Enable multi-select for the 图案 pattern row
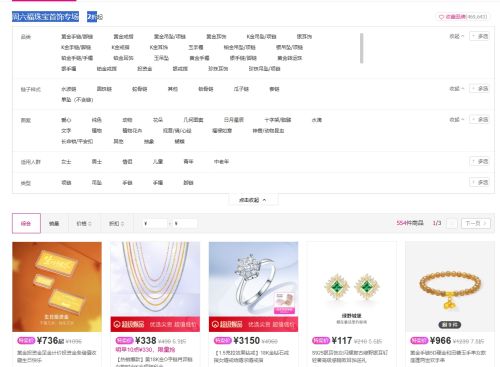Image resolution: width=500 pixels, height=367 pixels. coord(479,119)
